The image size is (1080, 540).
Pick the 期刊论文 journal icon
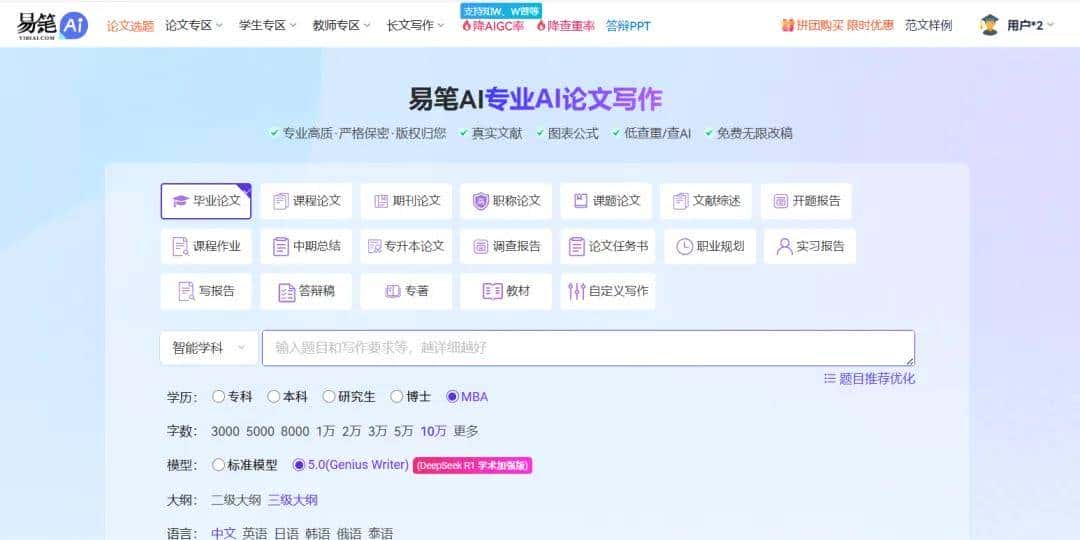(381, 201)
